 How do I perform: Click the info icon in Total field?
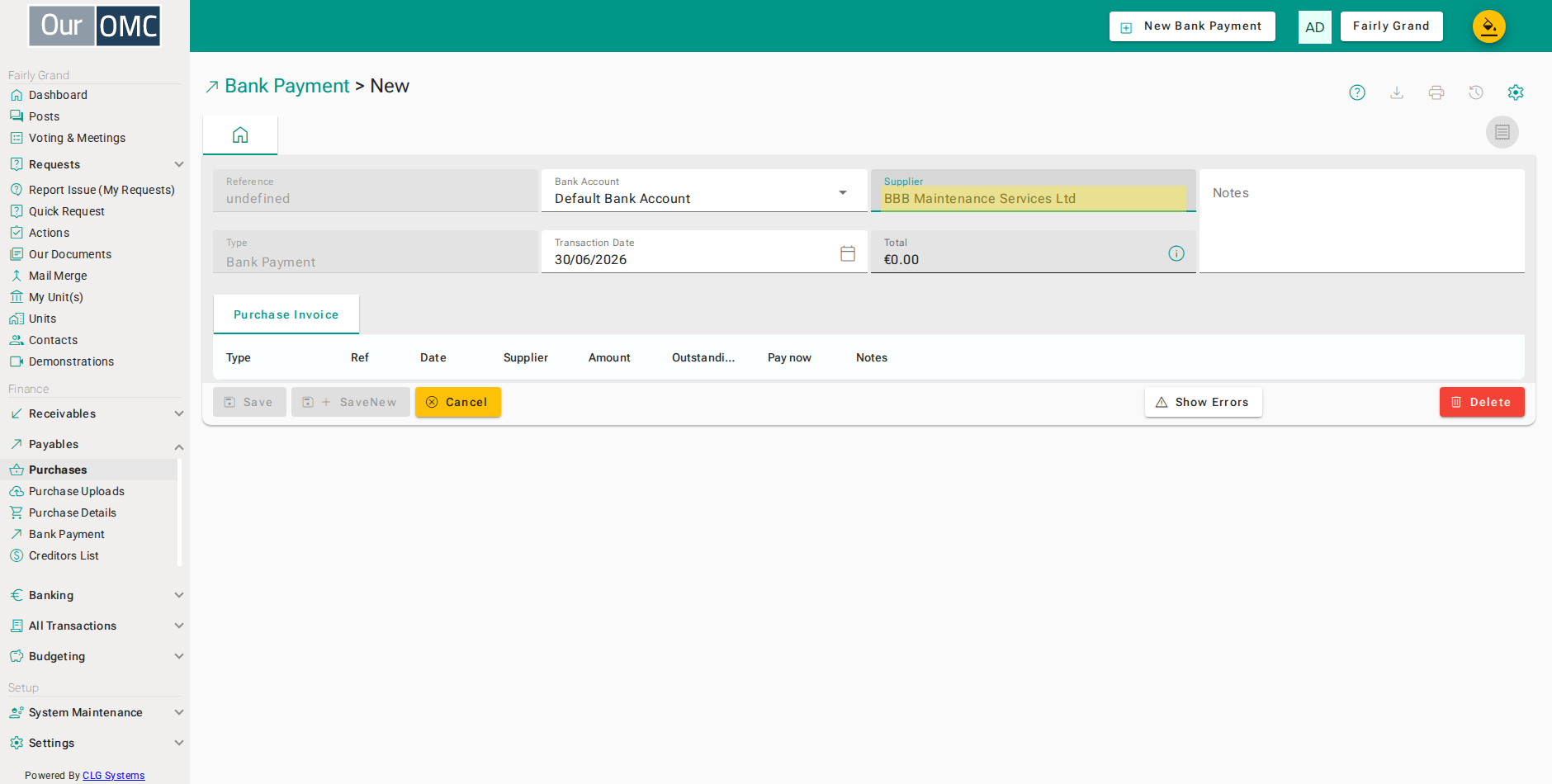pyautogui.click(x=1176, y=253)
